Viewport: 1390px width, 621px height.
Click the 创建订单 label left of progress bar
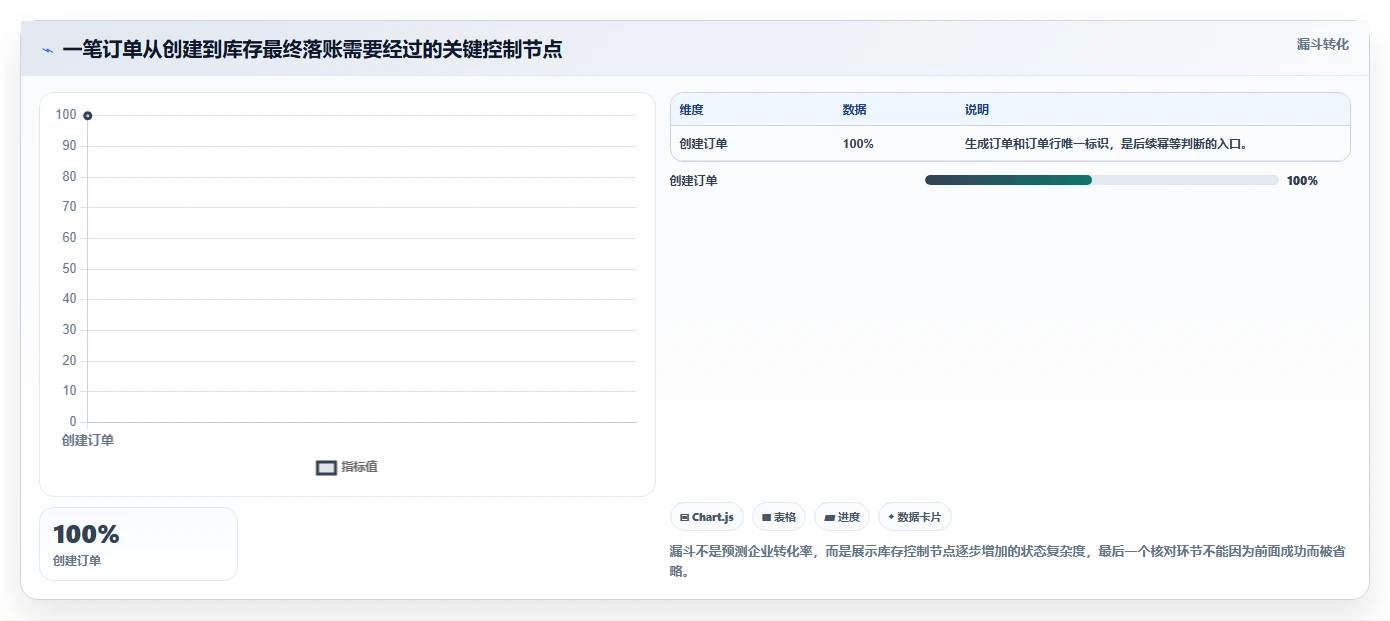coord(694,181)
